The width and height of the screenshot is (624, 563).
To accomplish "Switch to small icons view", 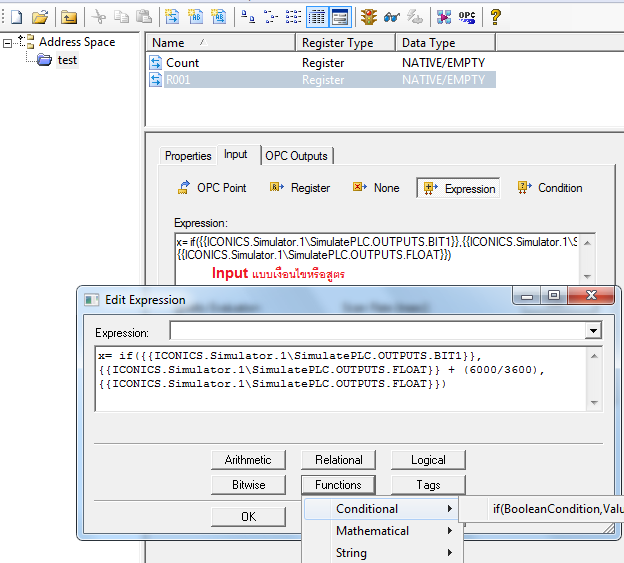I will tap(271, 17).
